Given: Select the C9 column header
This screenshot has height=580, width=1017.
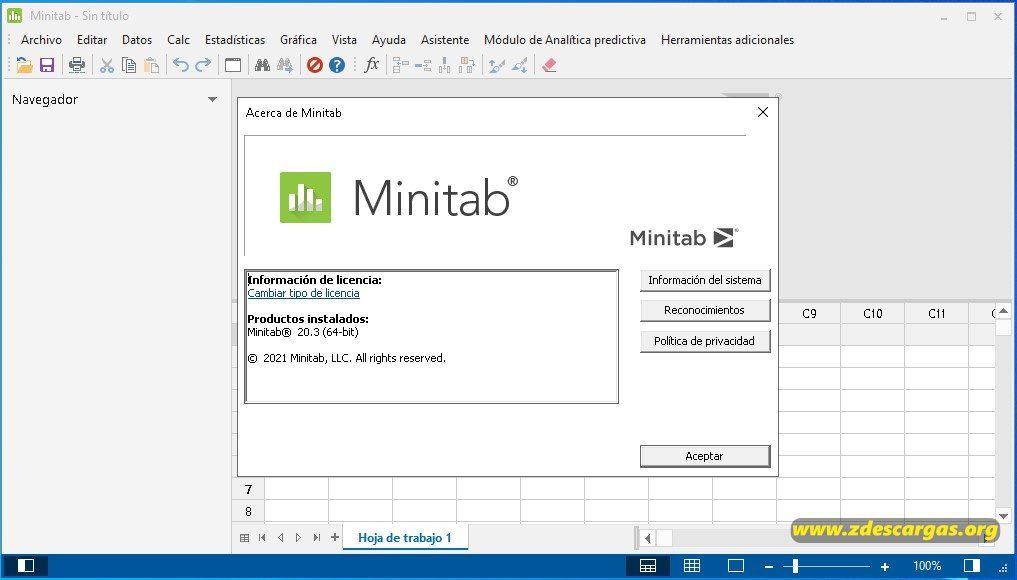Looking at the screenshot, I should click(809, 314).
